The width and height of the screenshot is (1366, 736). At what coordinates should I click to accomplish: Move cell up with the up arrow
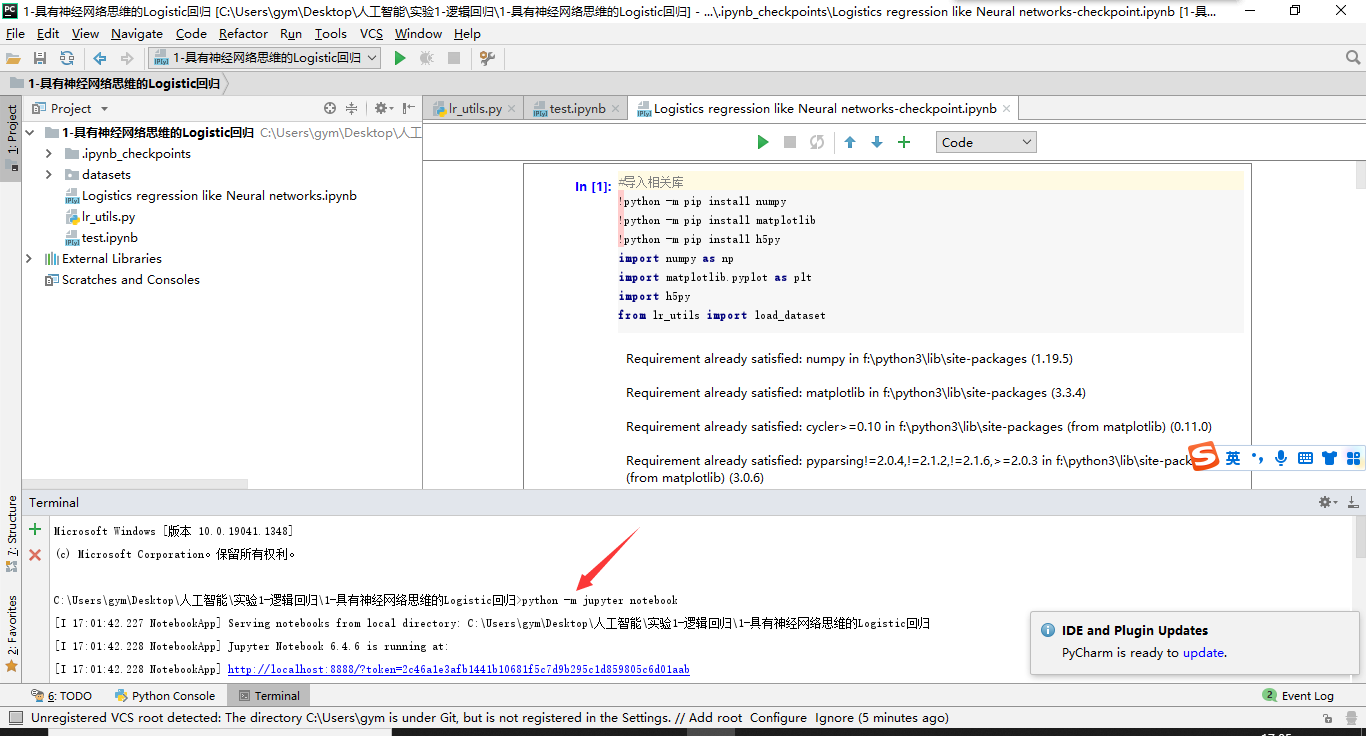850,142
